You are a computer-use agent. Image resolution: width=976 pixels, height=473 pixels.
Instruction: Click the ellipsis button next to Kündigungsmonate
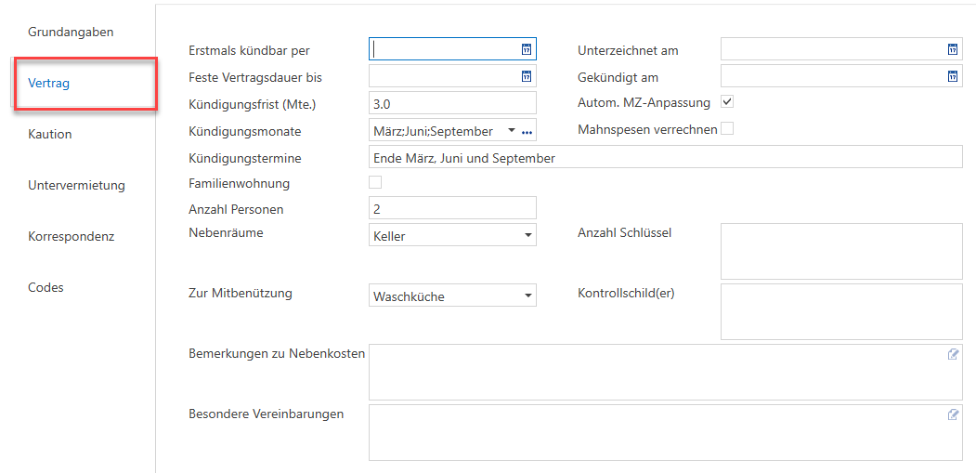[527, 131]
